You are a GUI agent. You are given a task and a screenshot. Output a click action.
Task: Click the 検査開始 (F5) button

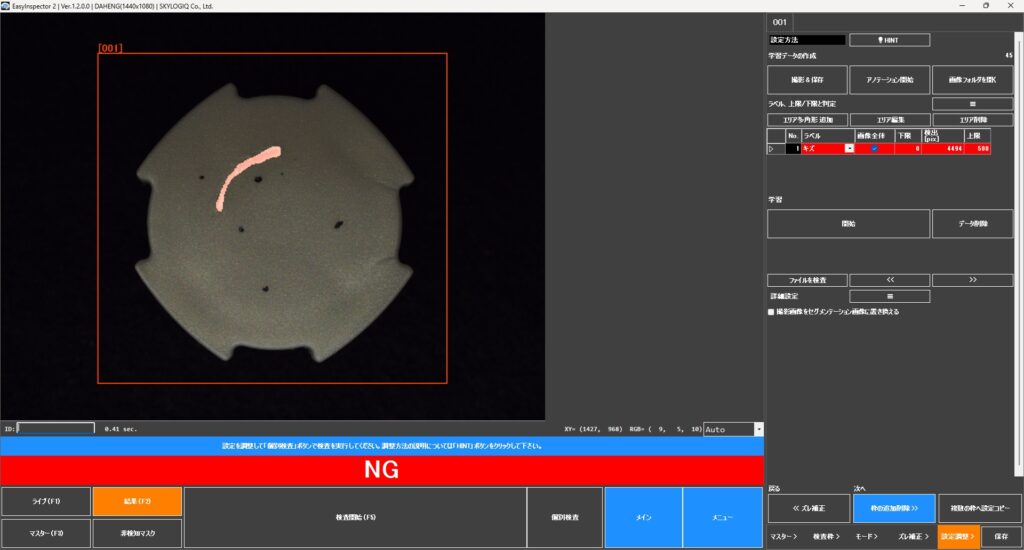[x=355, y=518]
